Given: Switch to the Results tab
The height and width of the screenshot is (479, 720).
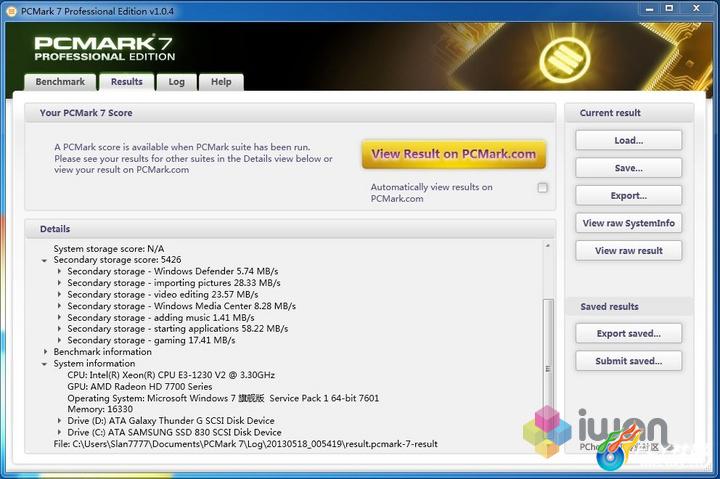Looking at the screenshot, I should [x=127, y=82].
